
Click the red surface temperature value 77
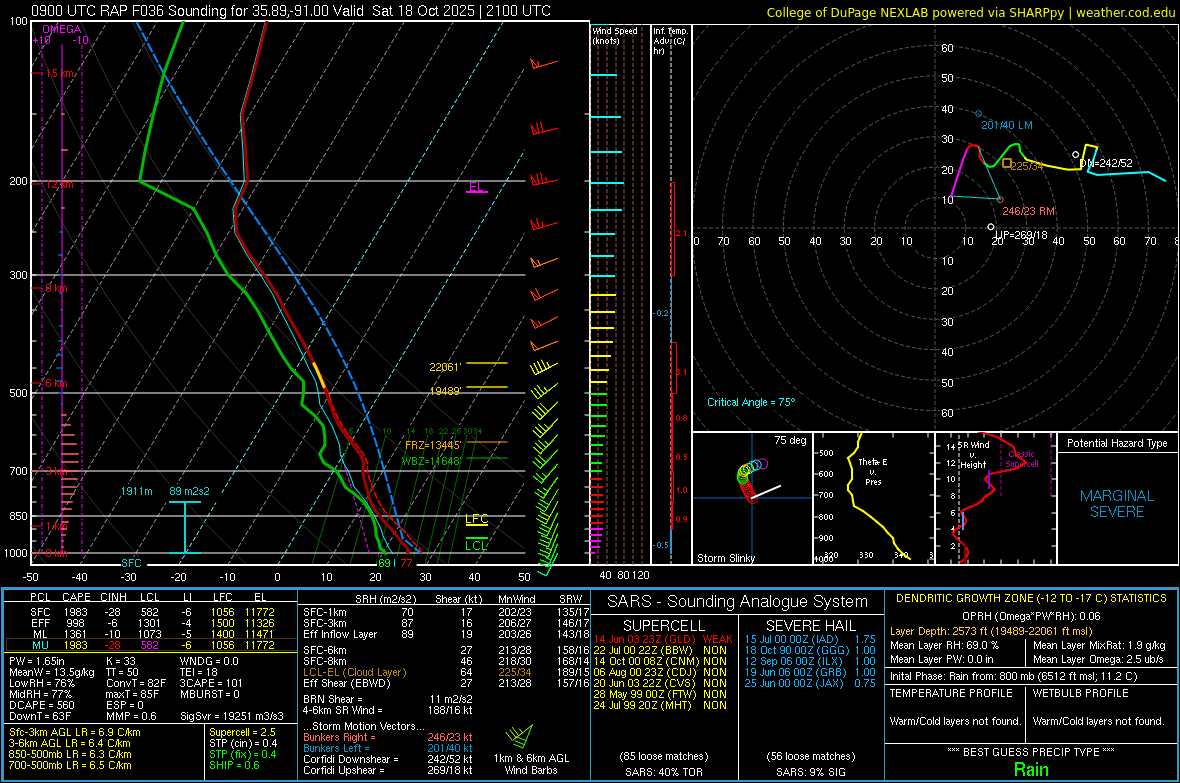click(406, 563)
